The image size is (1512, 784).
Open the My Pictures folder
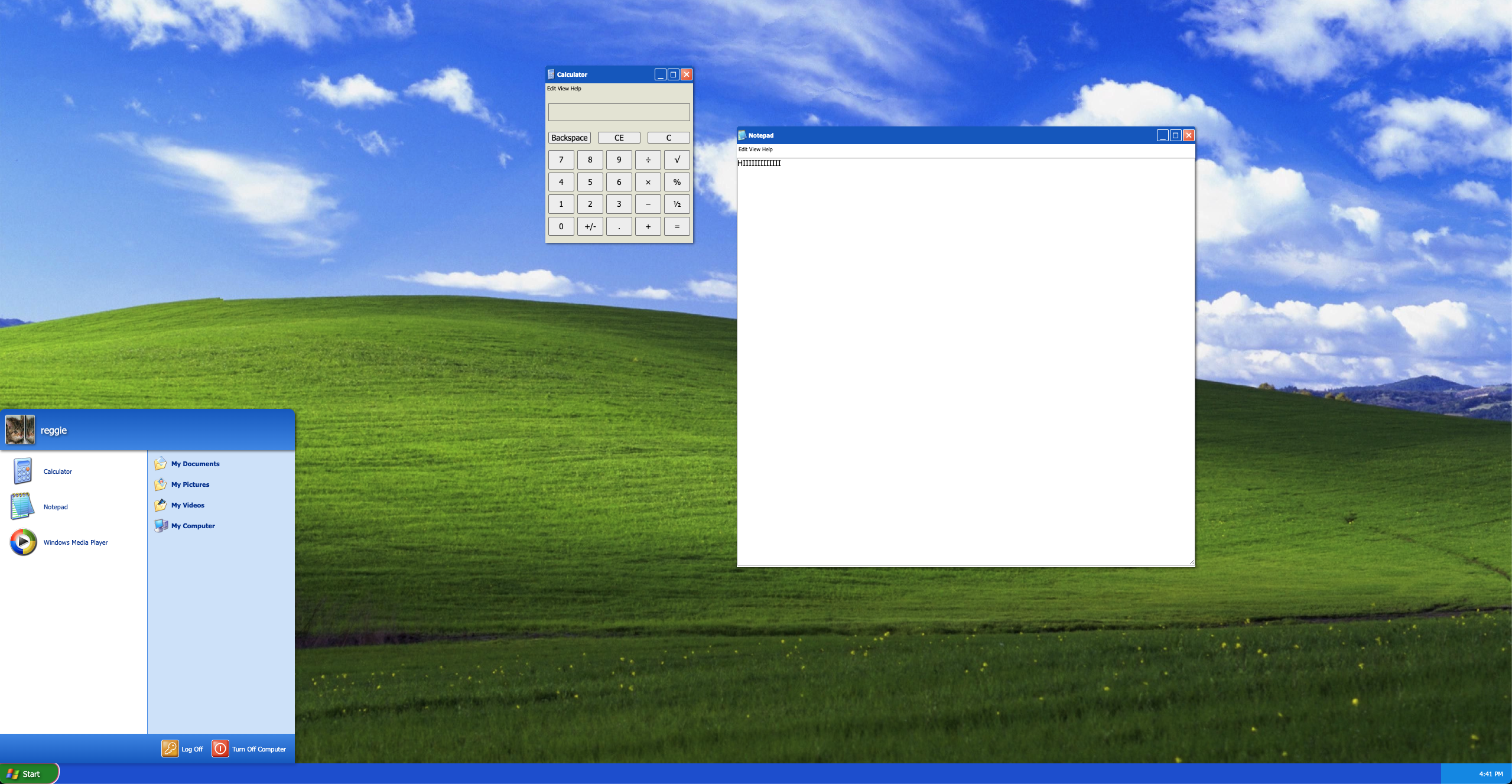(x=182, y=484)
